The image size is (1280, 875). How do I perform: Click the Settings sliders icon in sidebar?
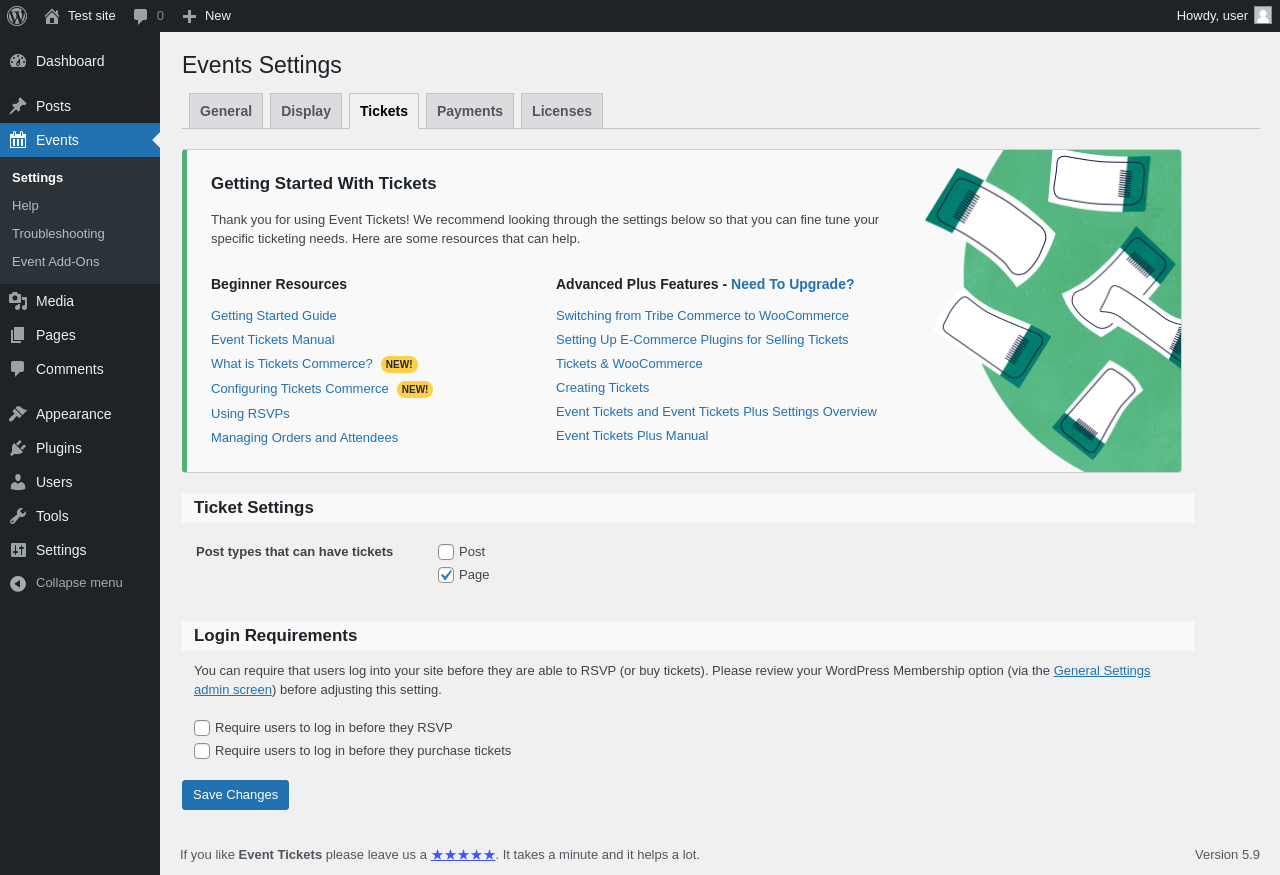point(18,550)
